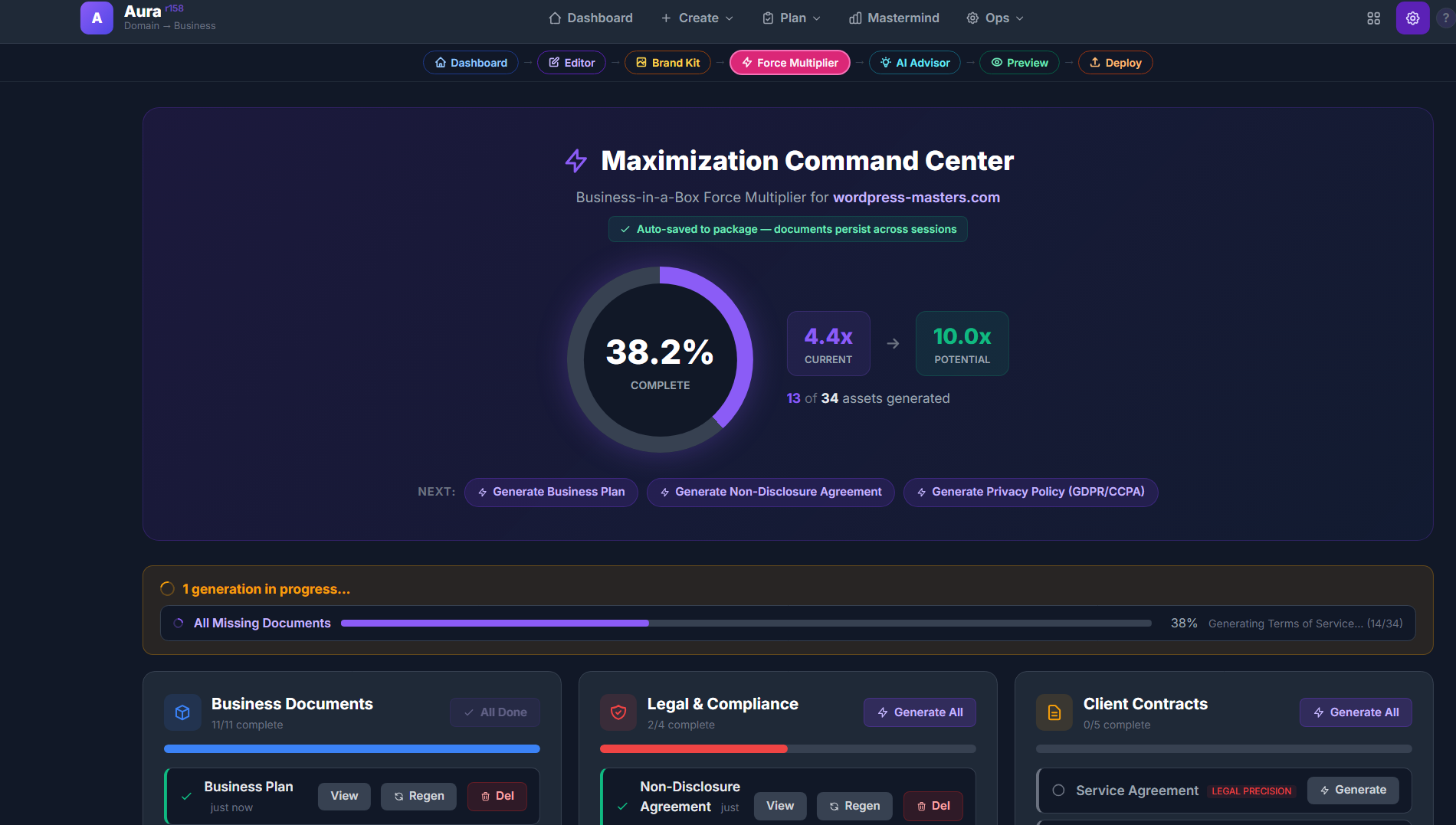Expand the Plan dropdown menu
Viewport: 1456px width, 825px height.
(x=792, y=18)
